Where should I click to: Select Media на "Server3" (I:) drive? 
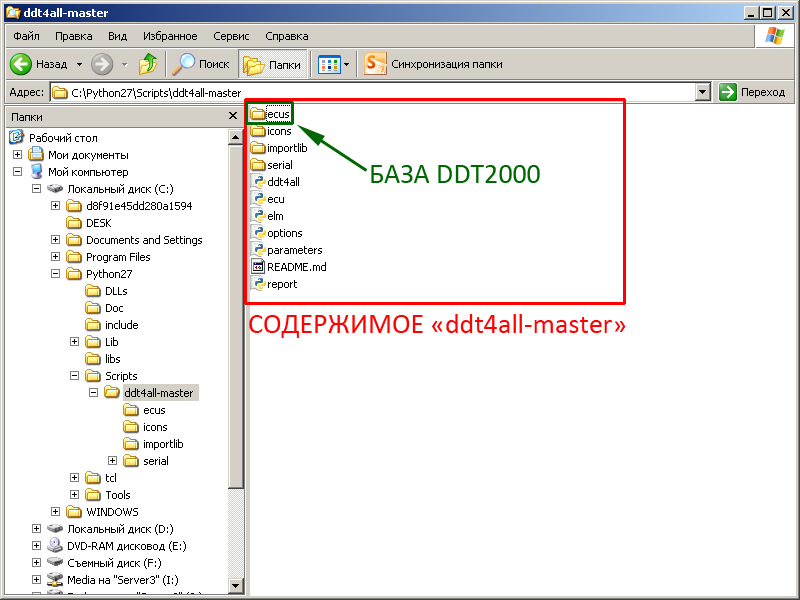click(x=113, y=580)
